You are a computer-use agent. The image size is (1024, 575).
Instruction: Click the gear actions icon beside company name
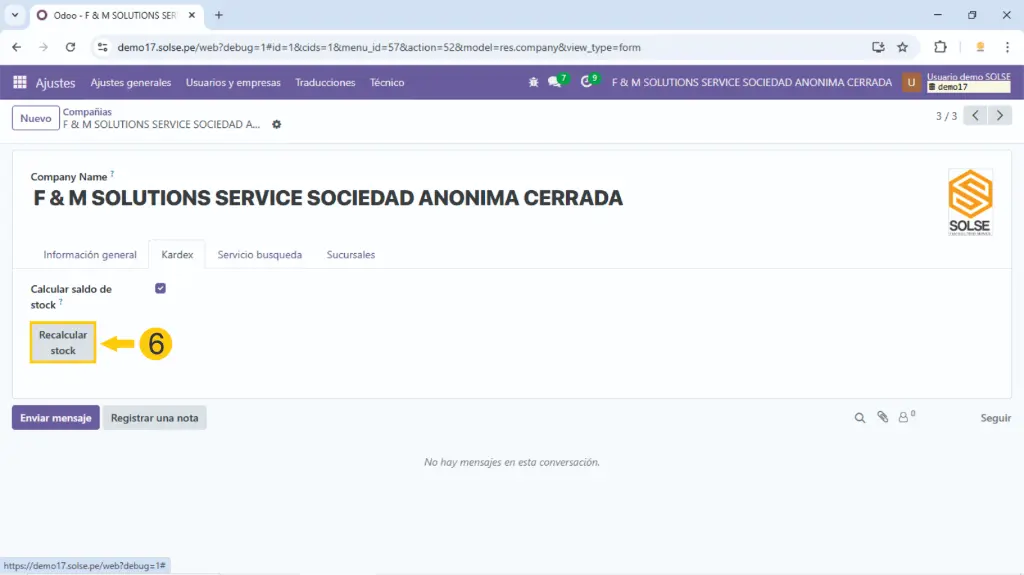[277, 124]
